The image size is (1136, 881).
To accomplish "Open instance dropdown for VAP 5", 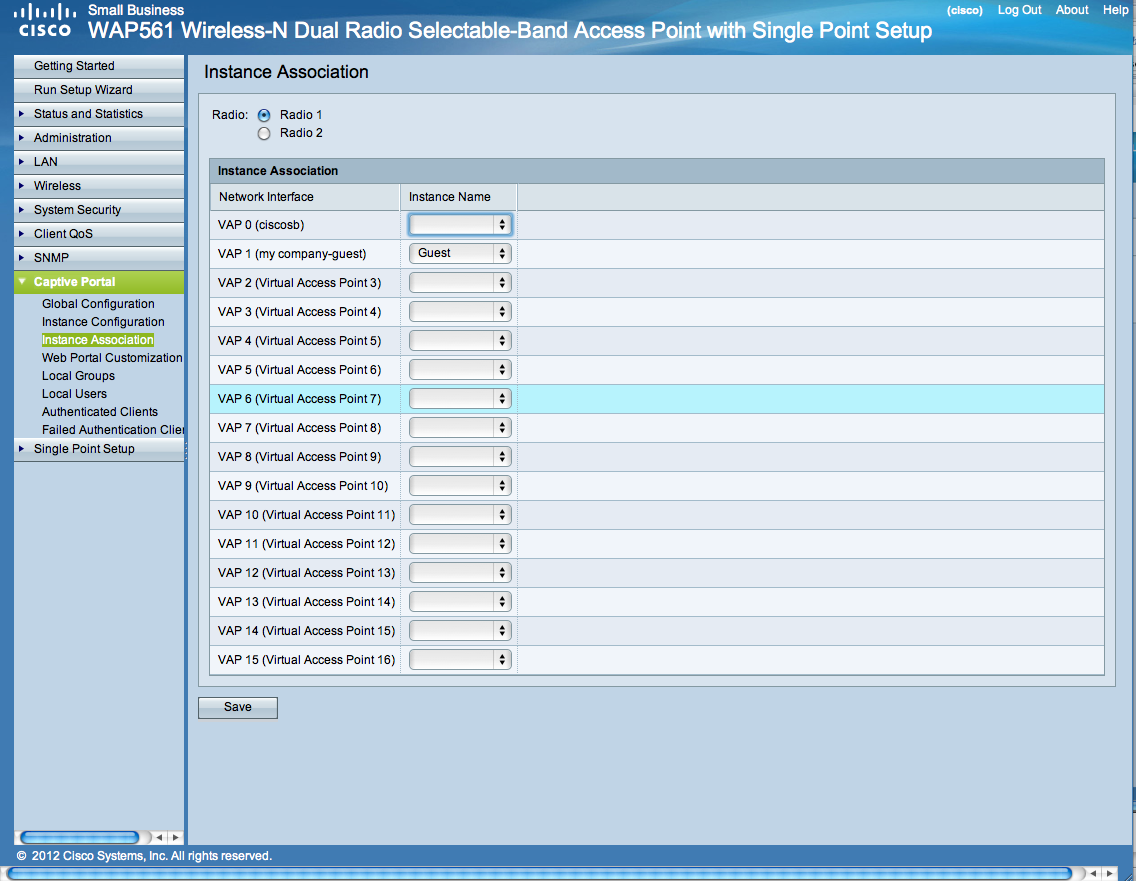I will (x=460, y=369).
